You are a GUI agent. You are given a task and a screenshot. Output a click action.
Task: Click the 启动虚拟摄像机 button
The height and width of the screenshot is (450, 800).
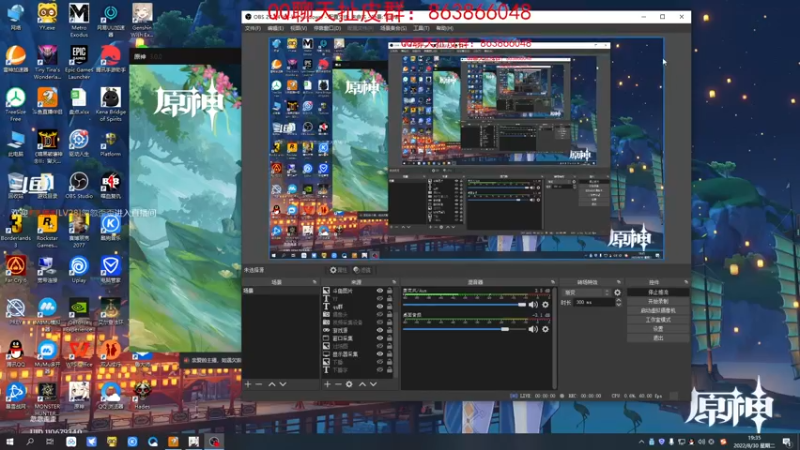pos(658,310)
